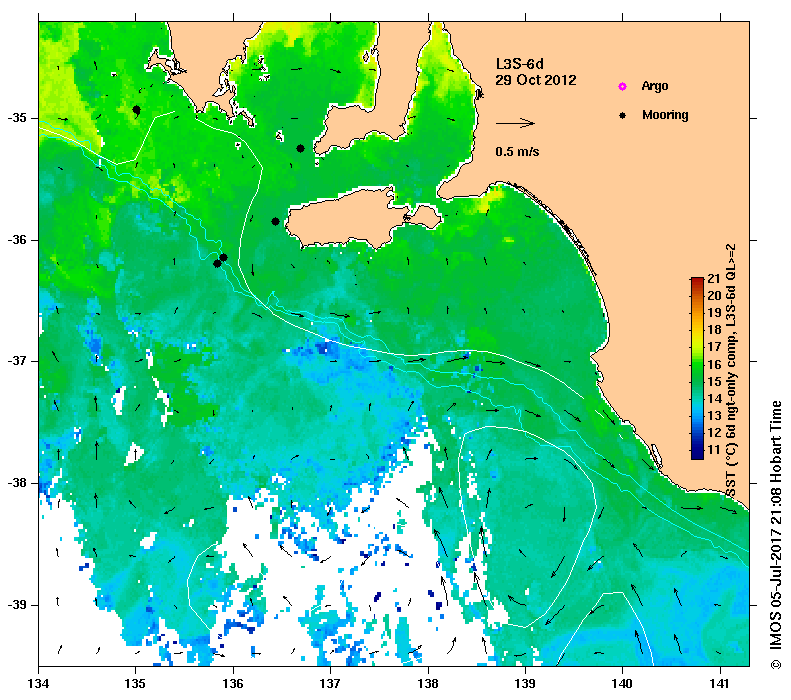Screen dimensions: 791x700
Task: Click the 'IMOS 05-Jul-2017 21:08 Hobart Time' credit
Action: (775, 535)
